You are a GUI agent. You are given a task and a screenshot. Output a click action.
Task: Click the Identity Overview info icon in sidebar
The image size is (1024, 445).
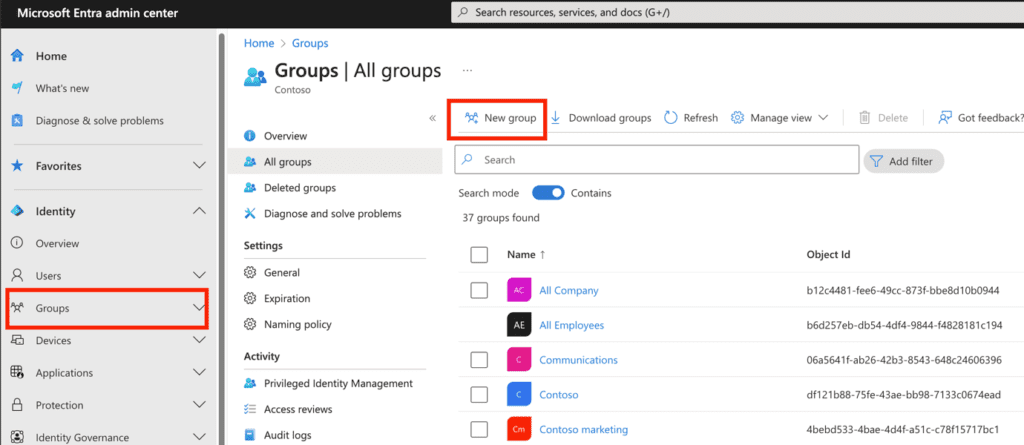point(18,243)
